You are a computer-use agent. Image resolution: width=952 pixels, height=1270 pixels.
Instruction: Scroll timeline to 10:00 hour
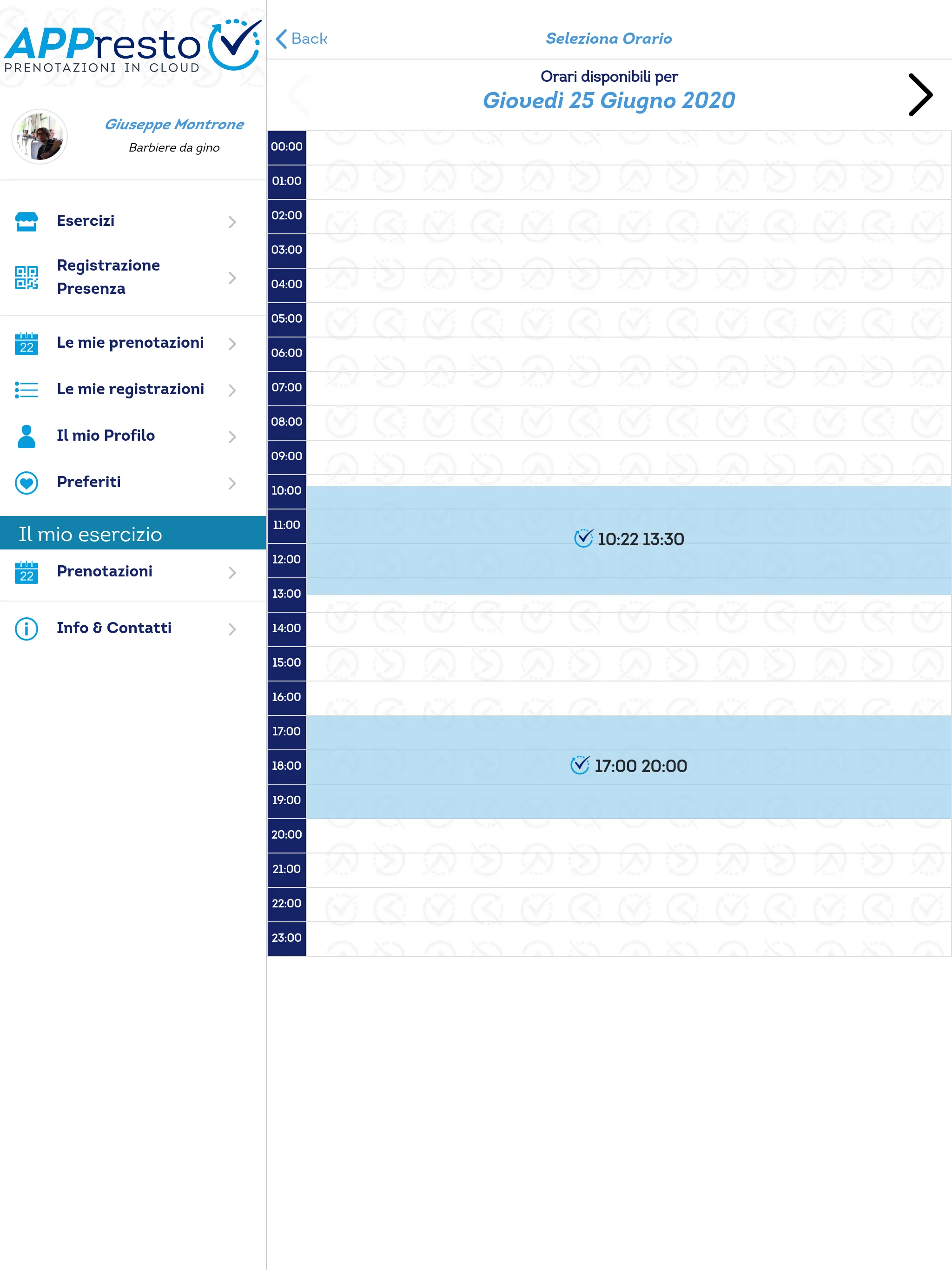click(286, 490)
